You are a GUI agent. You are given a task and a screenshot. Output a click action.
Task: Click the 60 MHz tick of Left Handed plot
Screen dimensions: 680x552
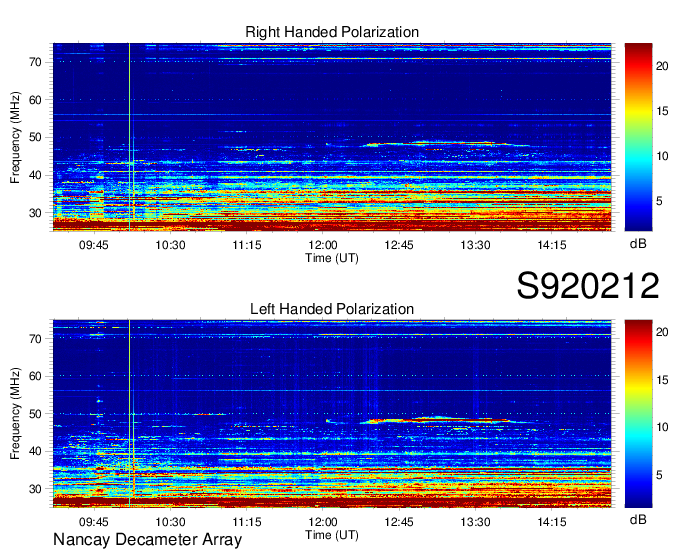[35, 376]
